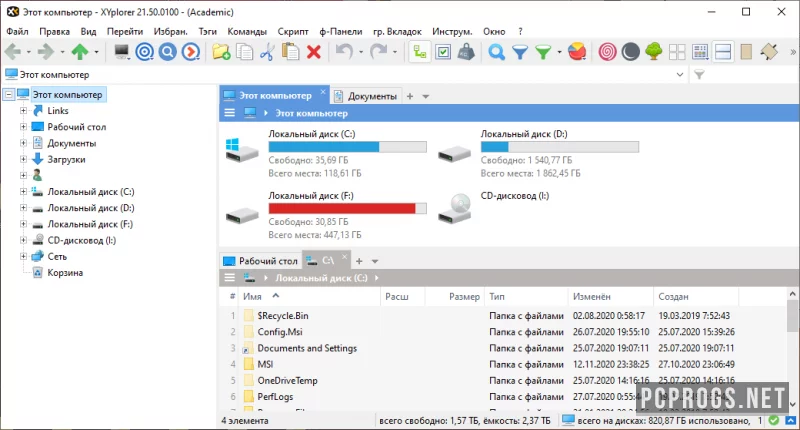
Task: Open the Файл menu
Action: point(17,31)
